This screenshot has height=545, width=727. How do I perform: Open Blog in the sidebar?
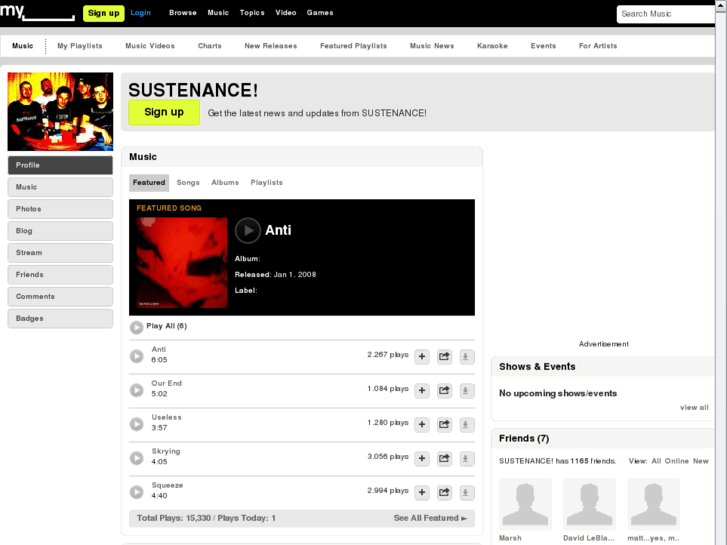[x=60, y=231]
